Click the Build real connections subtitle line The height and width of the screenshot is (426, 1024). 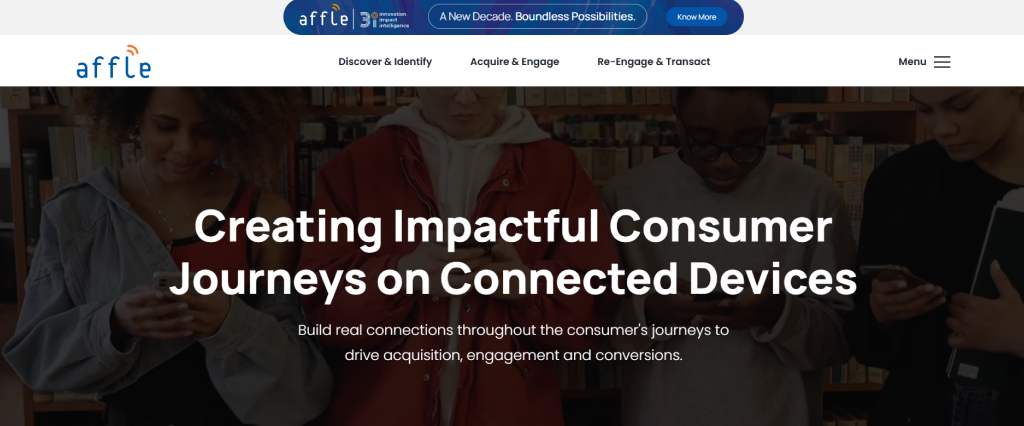pyautogui.click(x=513, y=330)
